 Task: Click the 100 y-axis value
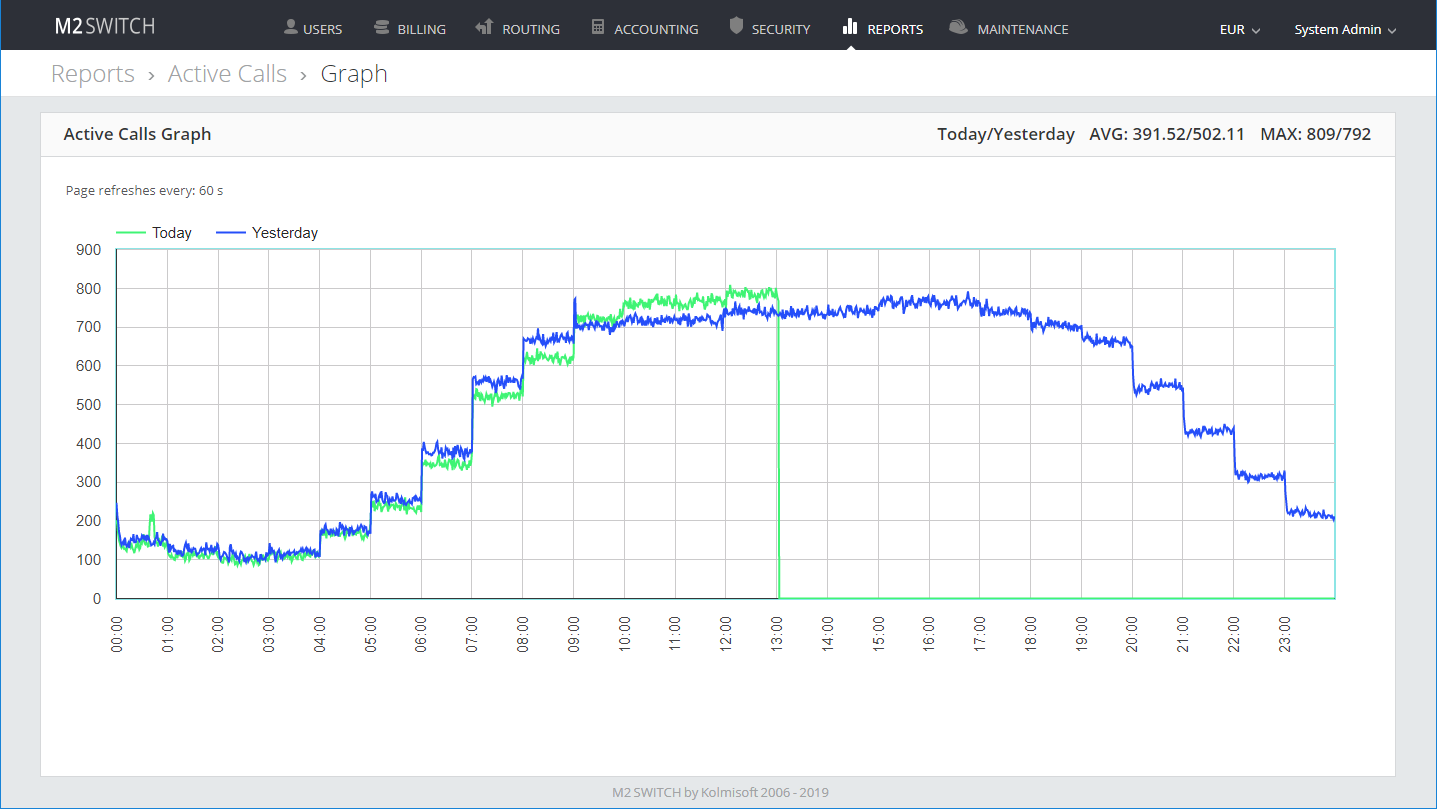click(x=88, y=560)
